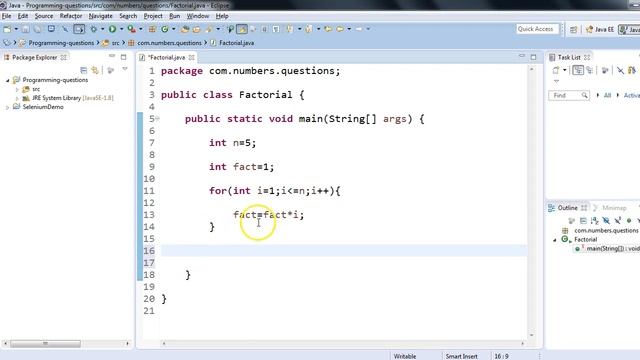Click the Back navigation arrow in toolbar

[x=340, y=29]
